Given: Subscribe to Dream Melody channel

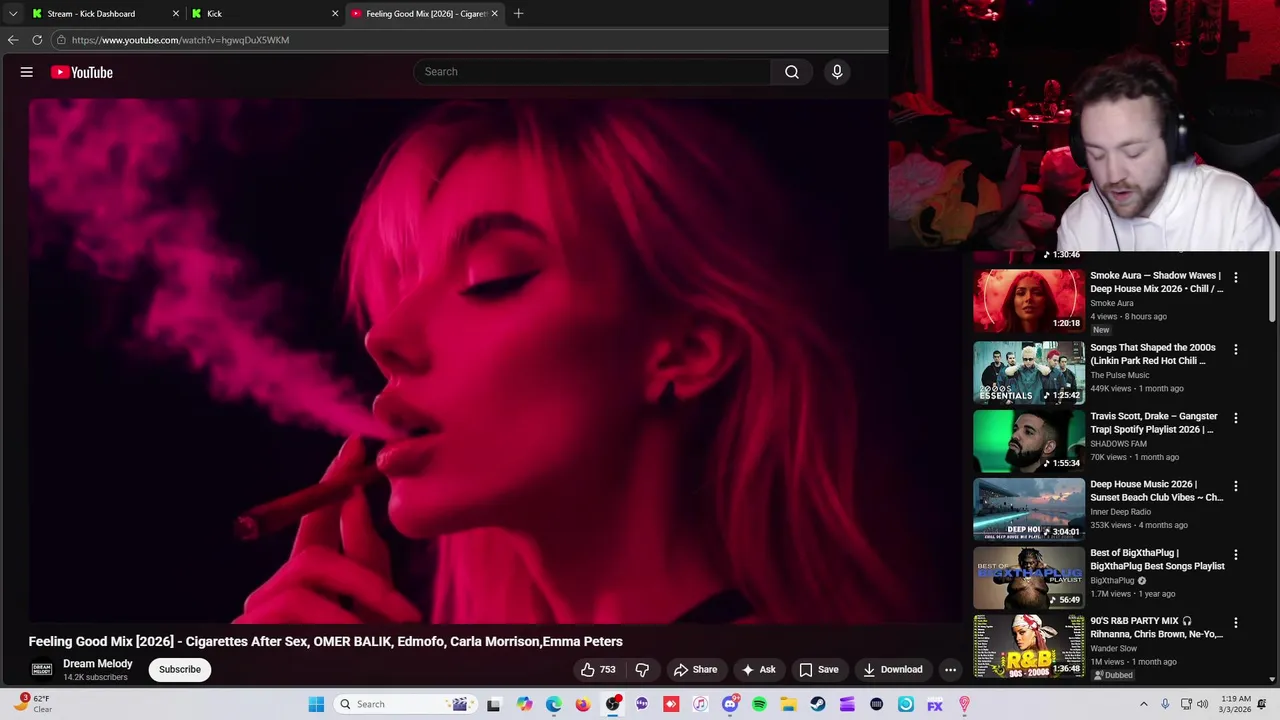Looking at the screenshot, I should [x=180, y=670].
